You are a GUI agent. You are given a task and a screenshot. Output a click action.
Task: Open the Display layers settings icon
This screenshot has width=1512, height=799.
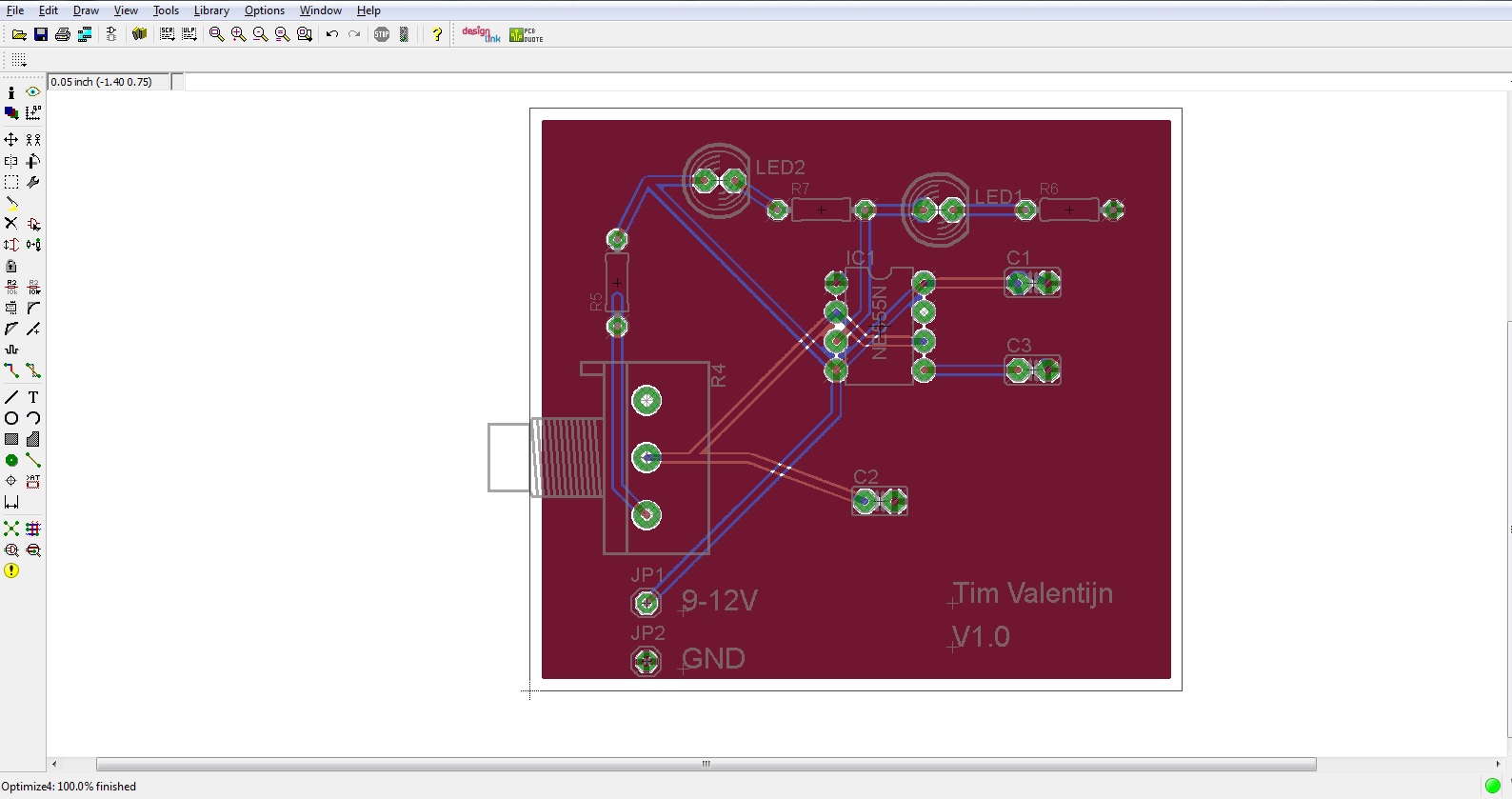pos(11,112)
